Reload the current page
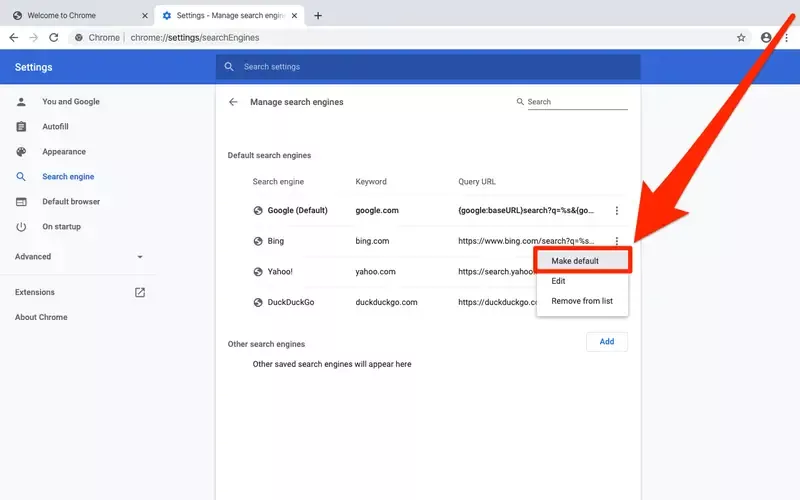Screen dimensions: 800x500 [x=54, y=37]
